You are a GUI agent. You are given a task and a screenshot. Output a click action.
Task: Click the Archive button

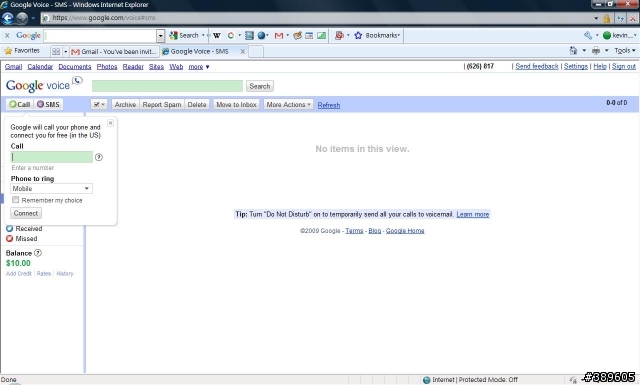point(125,105)
